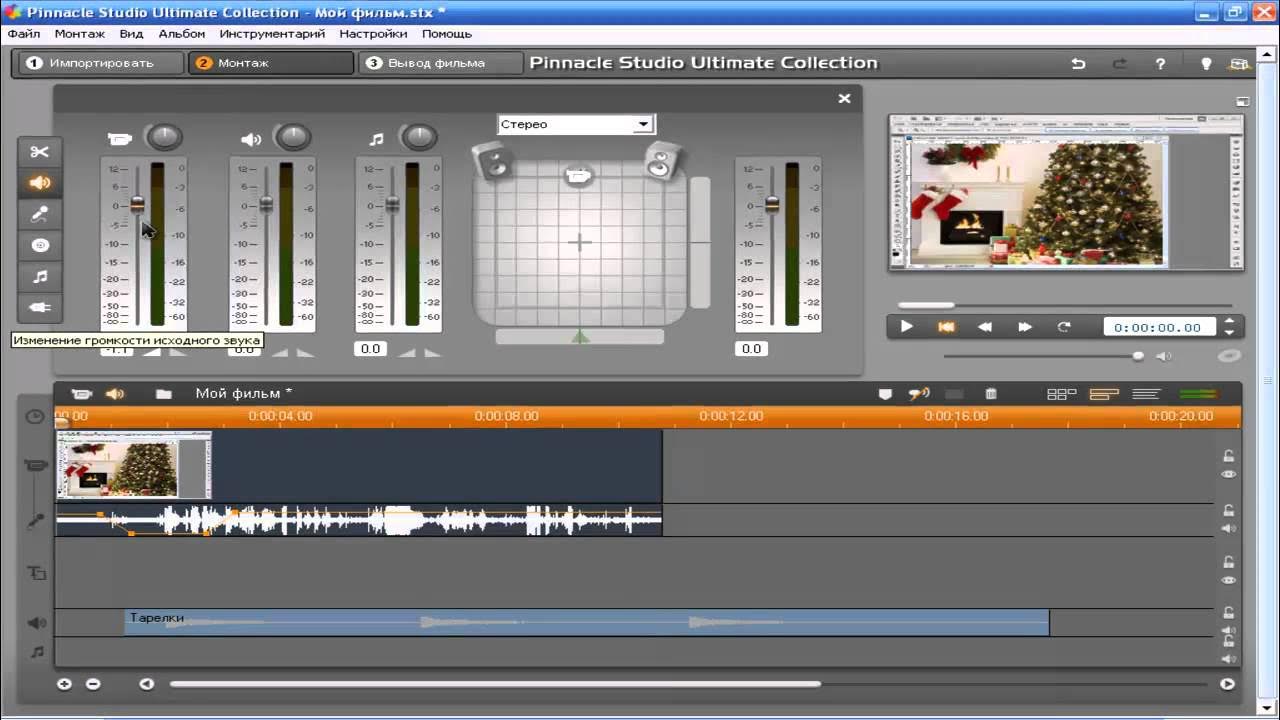1280x720 pixels.
Task: Switch to Вывод фильма tab
Action: 441,63
